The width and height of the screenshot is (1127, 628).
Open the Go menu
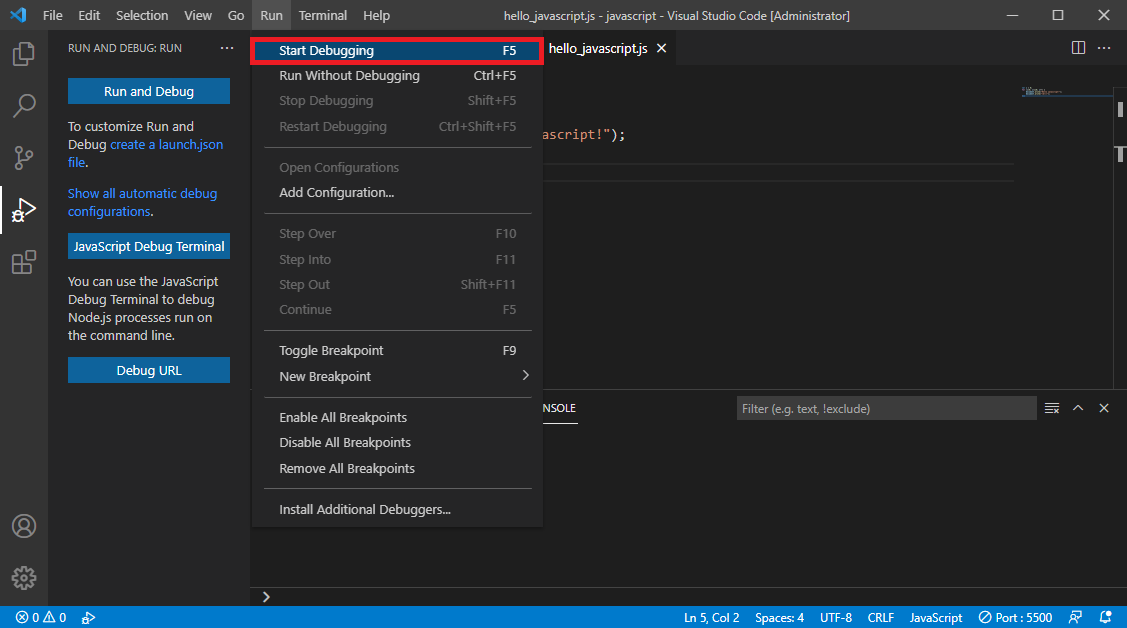point(236,15)
